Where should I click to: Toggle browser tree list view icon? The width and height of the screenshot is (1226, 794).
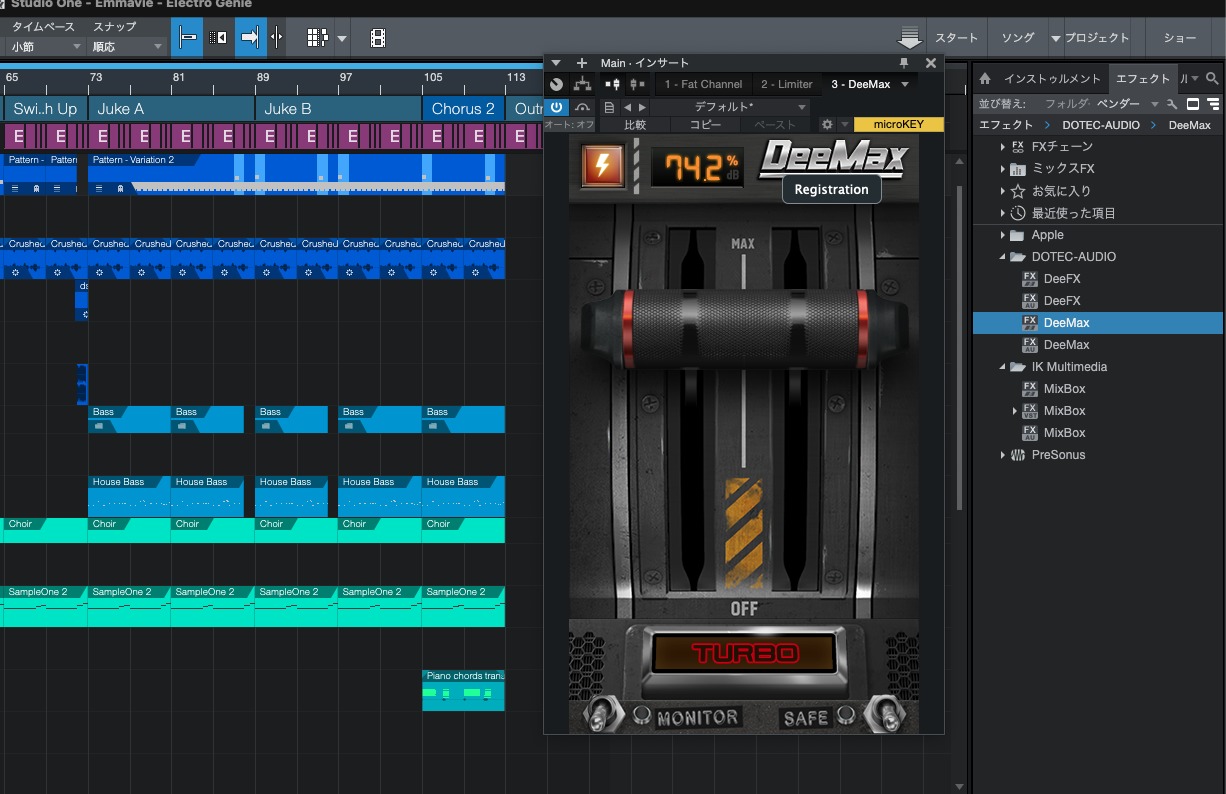(x=1213, y=104)
